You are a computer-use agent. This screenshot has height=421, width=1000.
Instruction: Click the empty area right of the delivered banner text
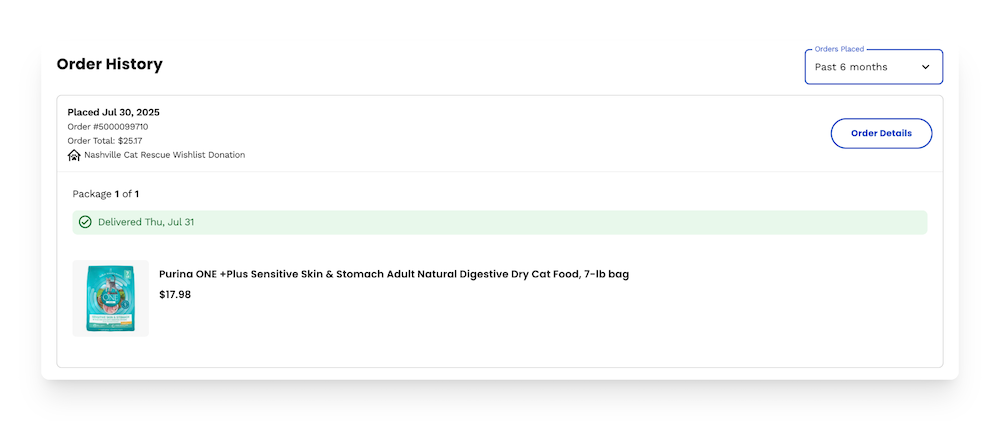pyautogui.click(x=600, y=222)
